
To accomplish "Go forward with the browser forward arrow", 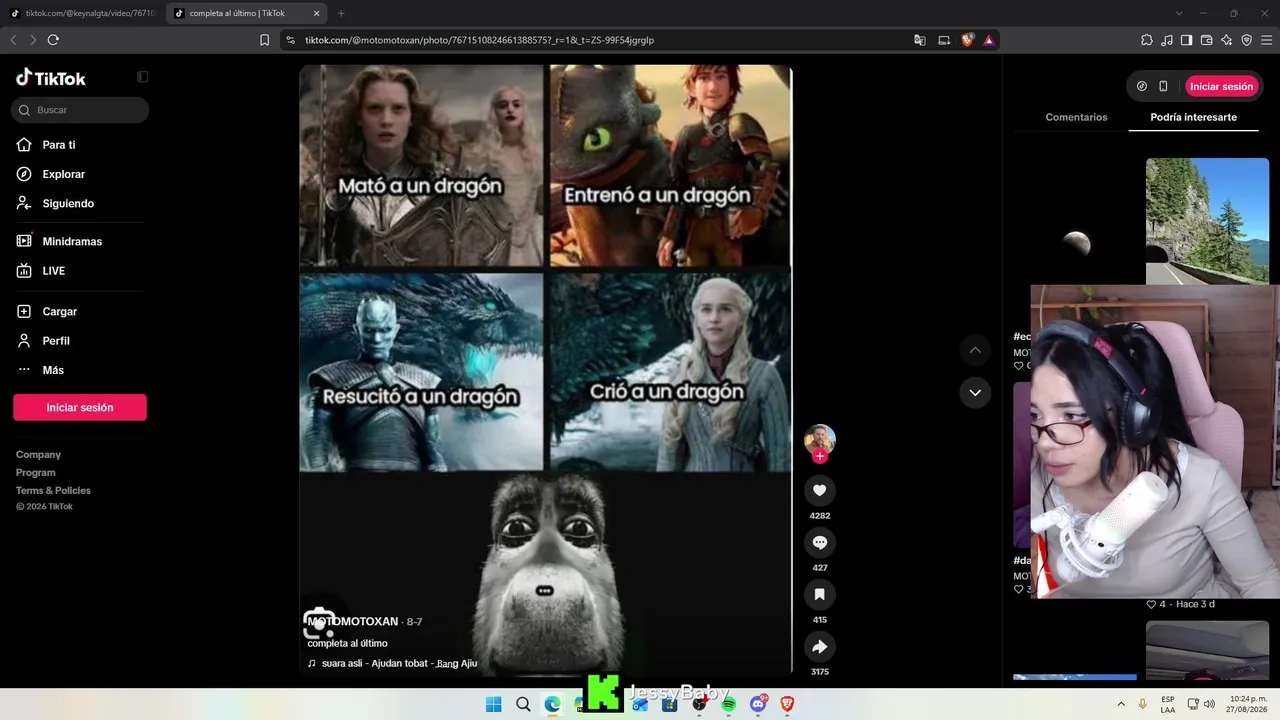I will (32, 40).
